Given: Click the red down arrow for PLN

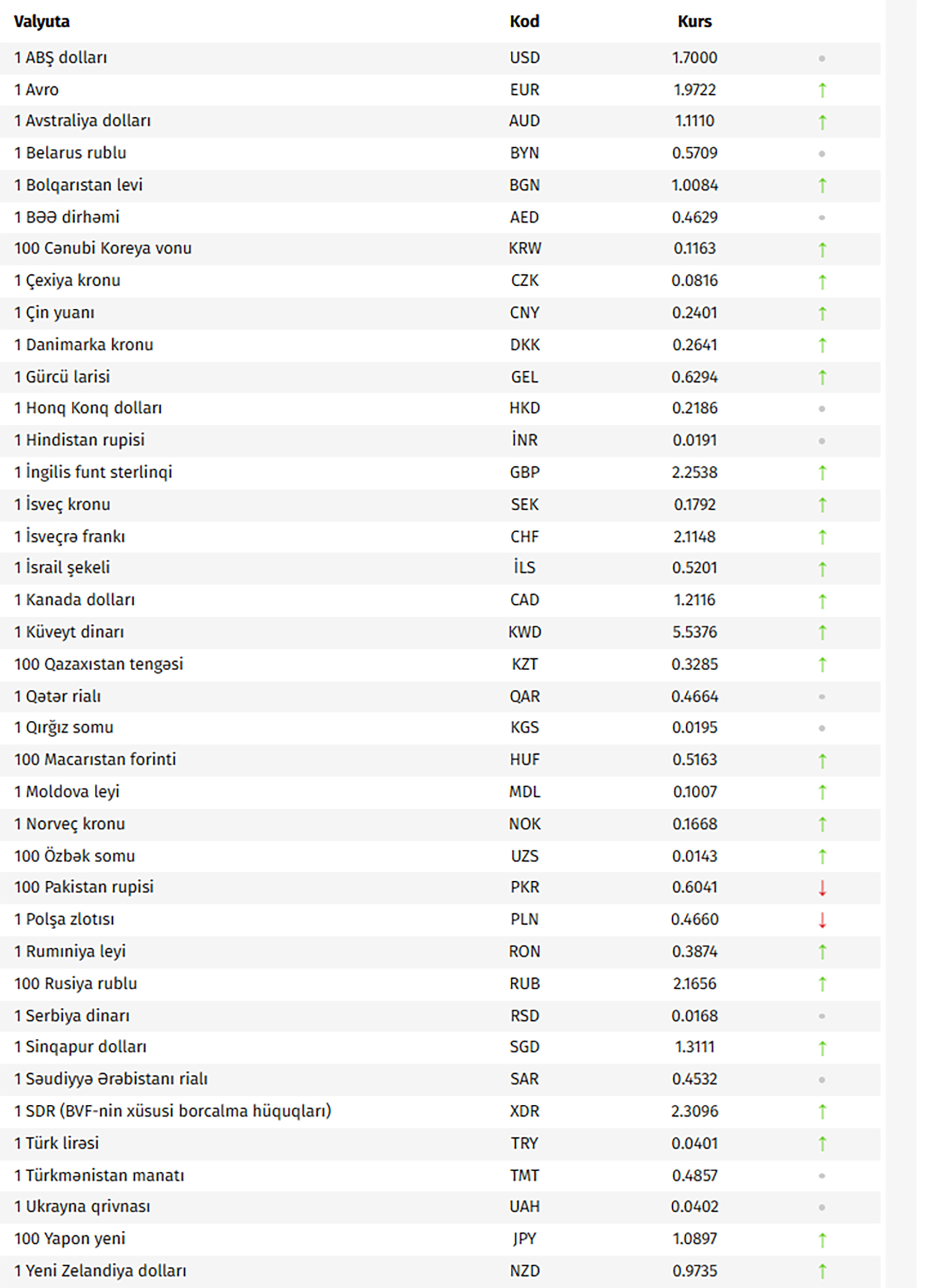Looking at the screenshot, I should (x=822, y=919).
